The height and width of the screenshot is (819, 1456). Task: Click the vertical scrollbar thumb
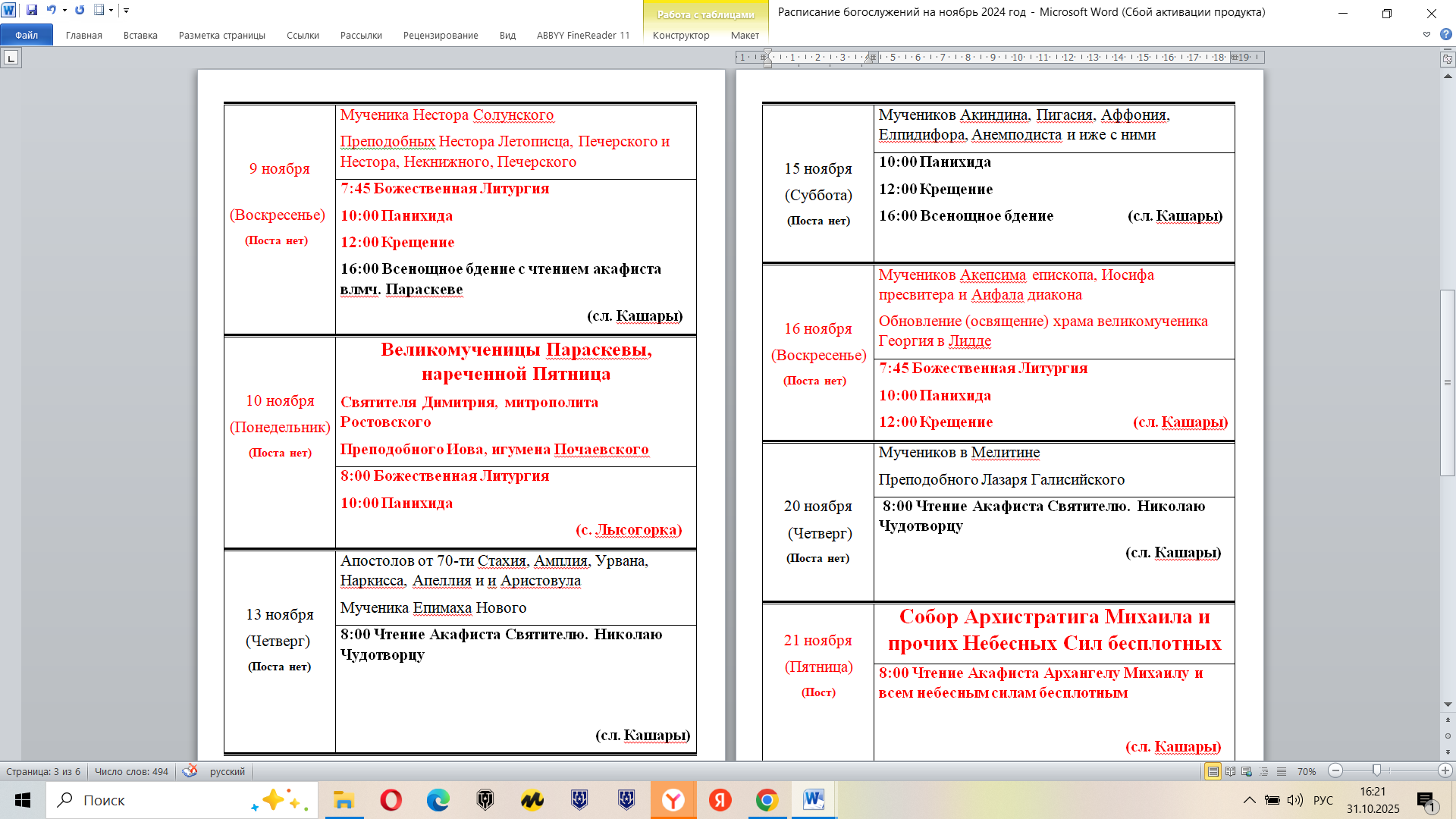pyautogui.click(x=1448, y=383)
